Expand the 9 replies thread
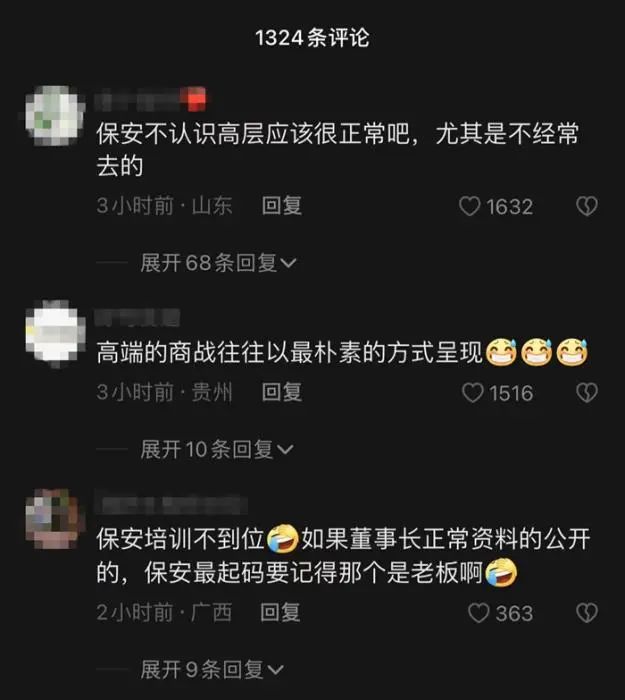 pyautogui.click(x=212, y=670)
